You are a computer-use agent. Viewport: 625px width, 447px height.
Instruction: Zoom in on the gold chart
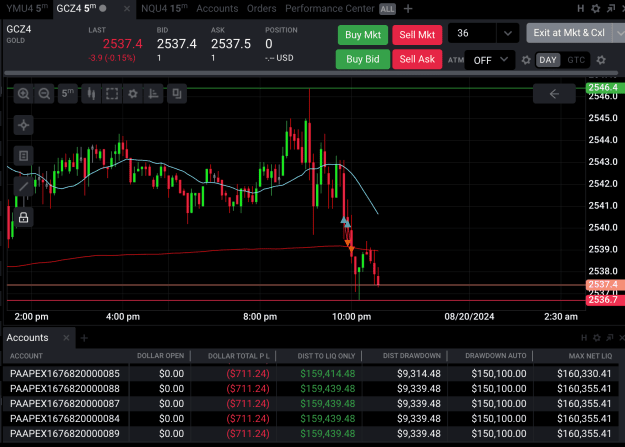pyautogui.click(x=24, y=94)
